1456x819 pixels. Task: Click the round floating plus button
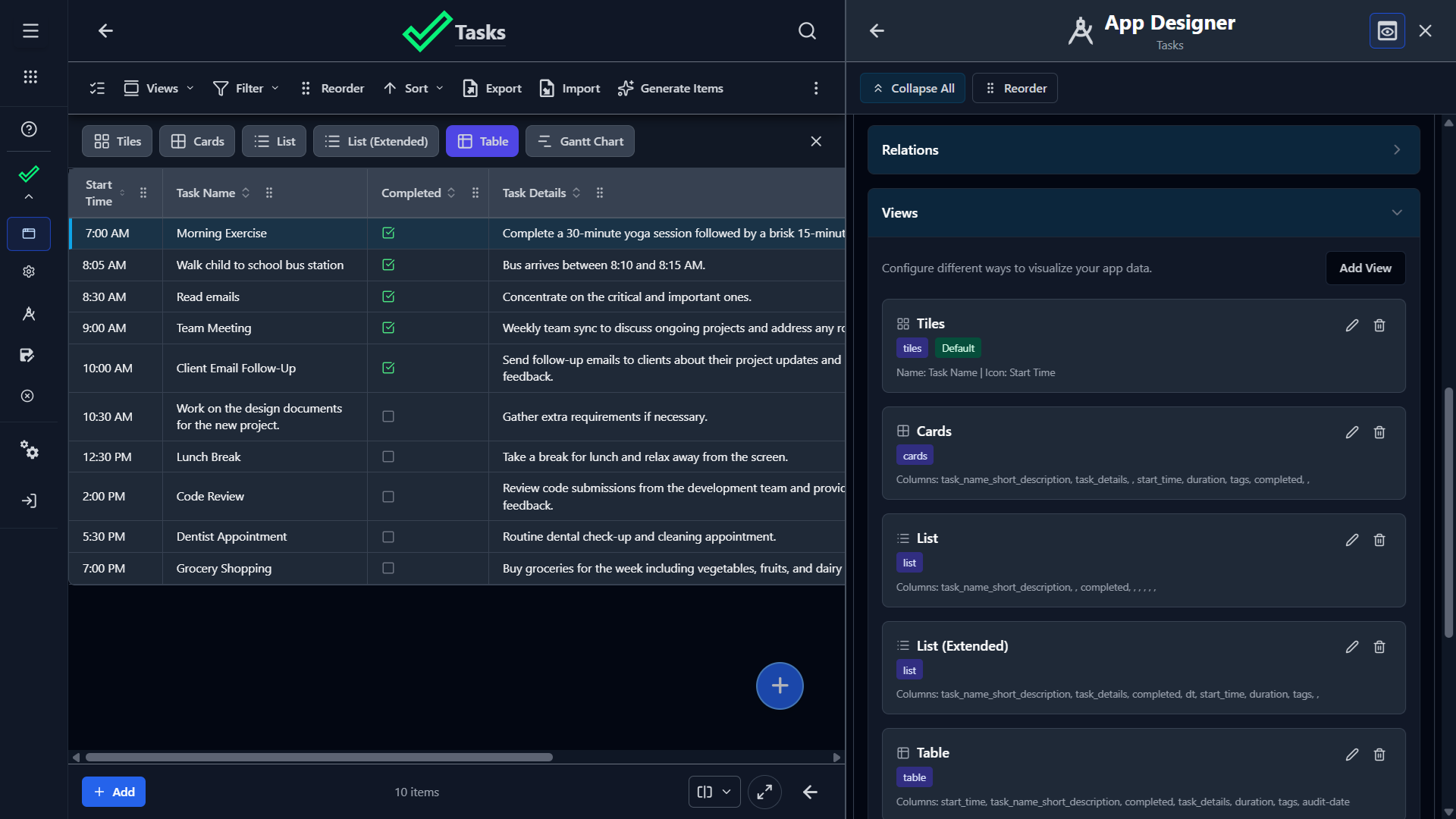780,686
